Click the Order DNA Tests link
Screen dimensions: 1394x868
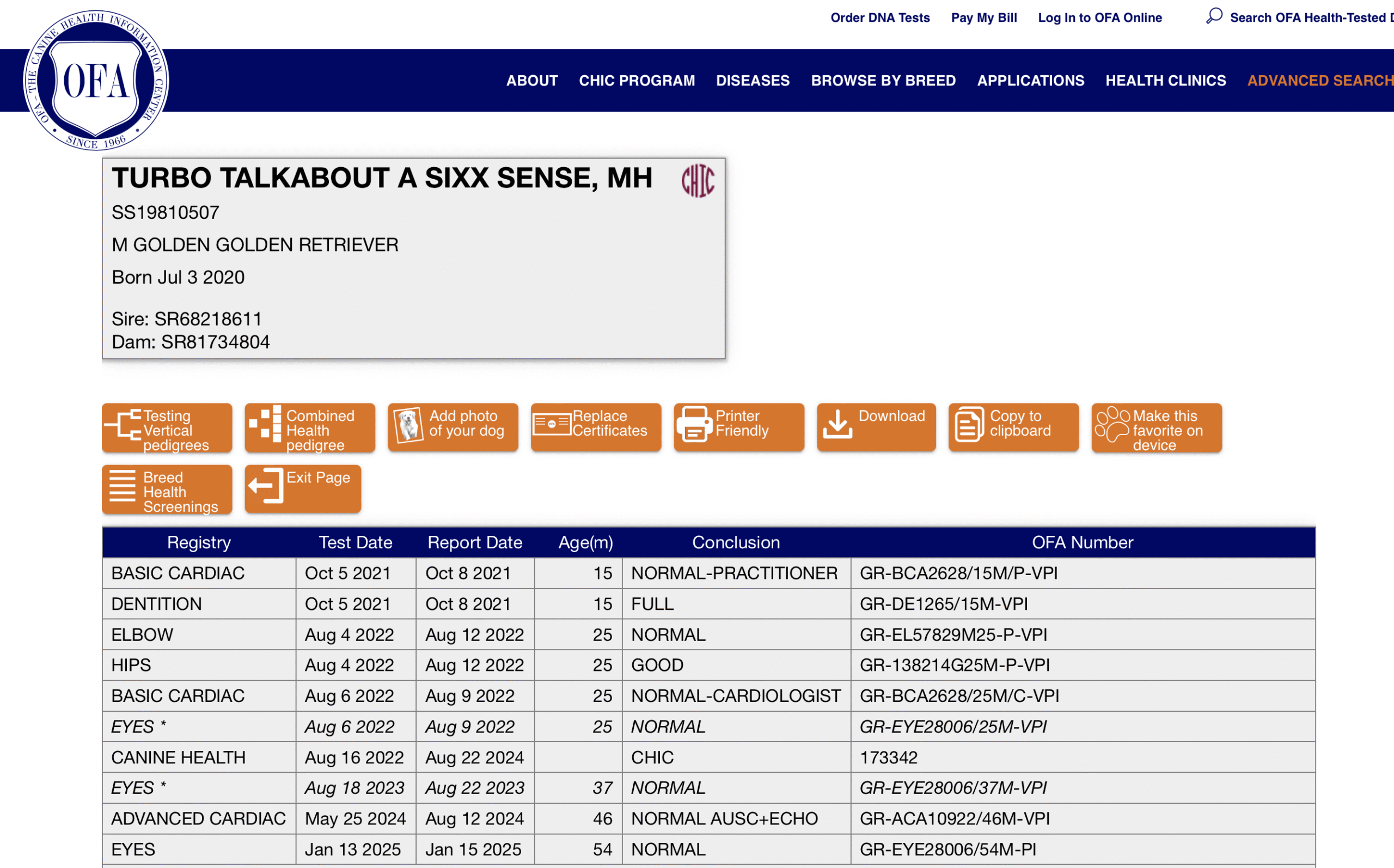880,18
